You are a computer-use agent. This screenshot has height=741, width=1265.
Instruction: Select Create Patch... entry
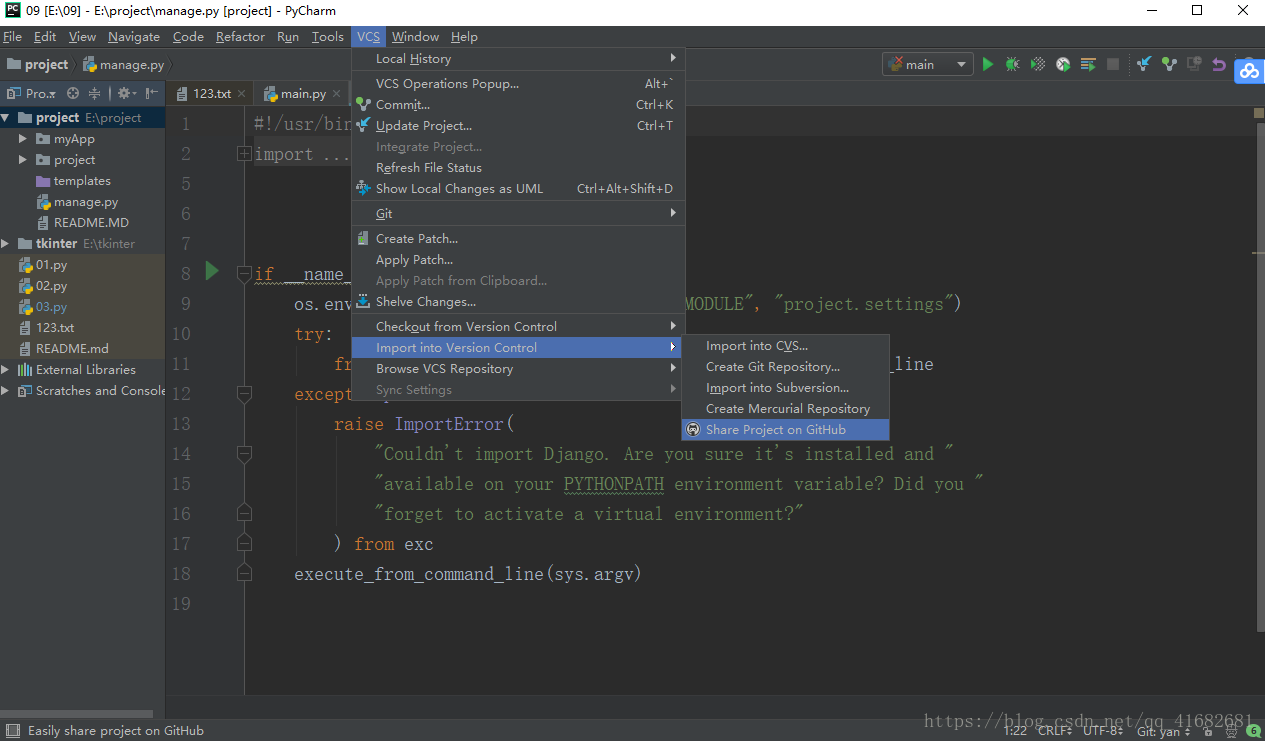tap(518, 239)
